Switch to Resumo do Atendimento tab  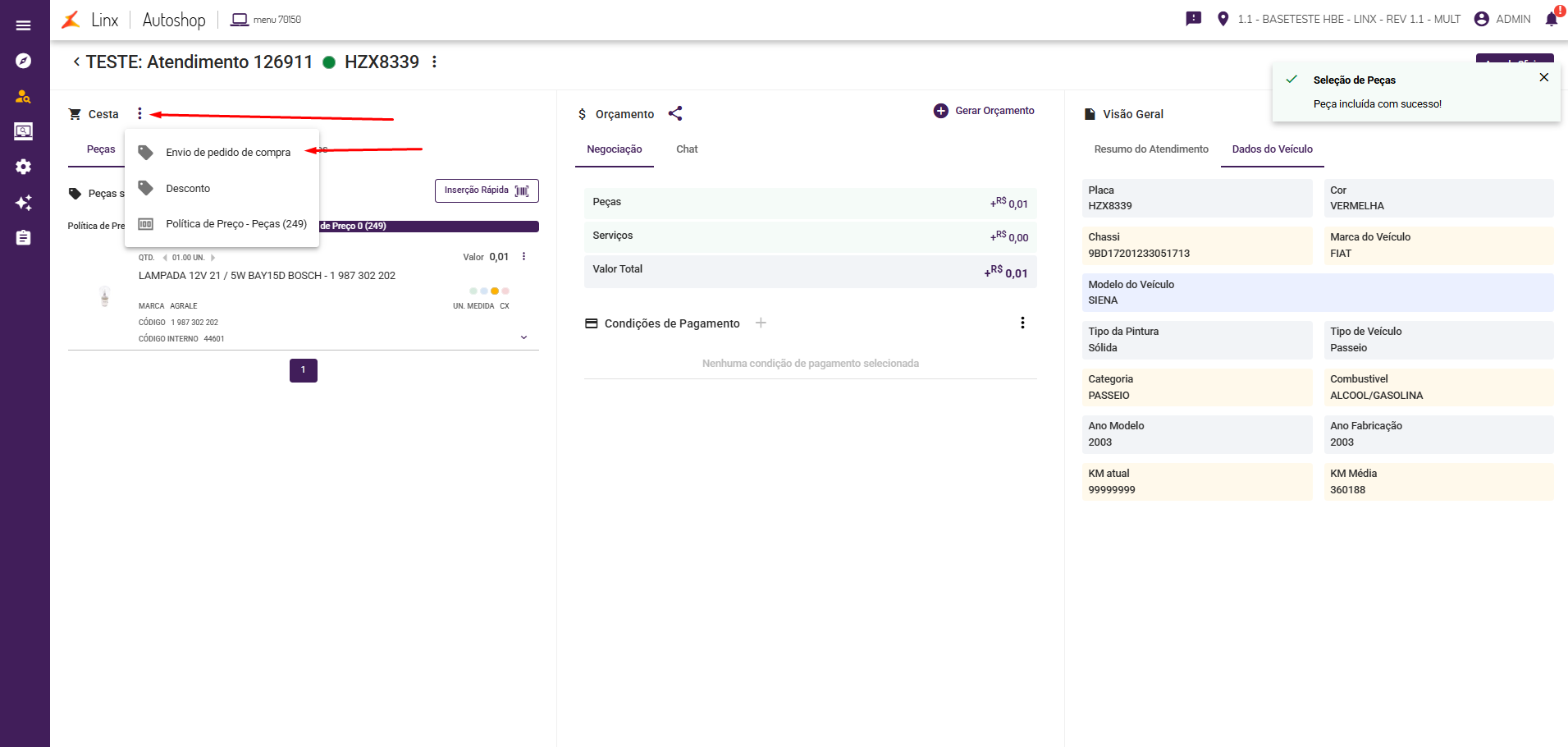click(x=1150, y=149)
